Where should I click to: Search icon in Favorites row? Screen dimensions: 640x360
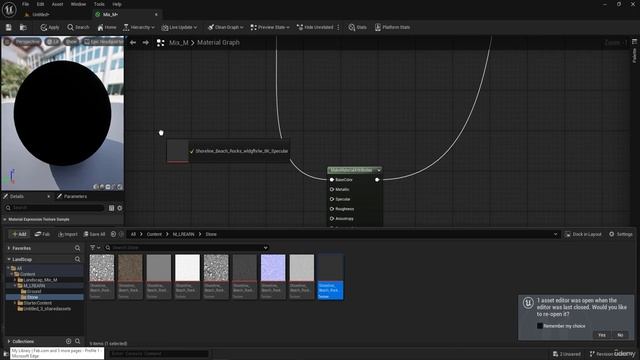coord(78,248)
